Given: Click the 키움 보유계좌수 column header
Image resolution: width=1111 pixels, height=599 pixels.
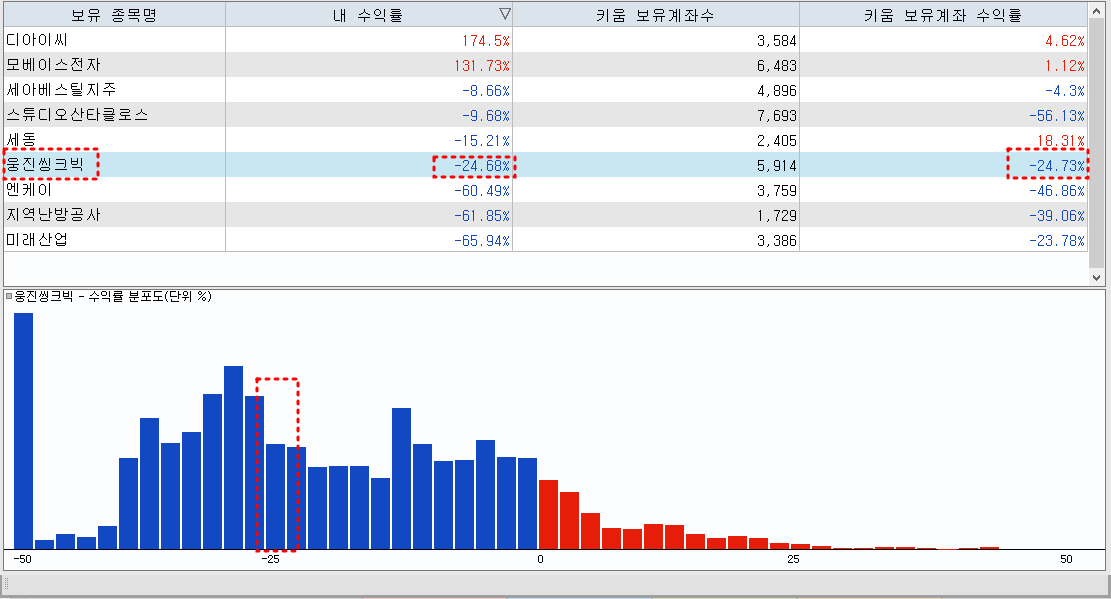Looking at the screenshot, I should click(x=655, y=15).
